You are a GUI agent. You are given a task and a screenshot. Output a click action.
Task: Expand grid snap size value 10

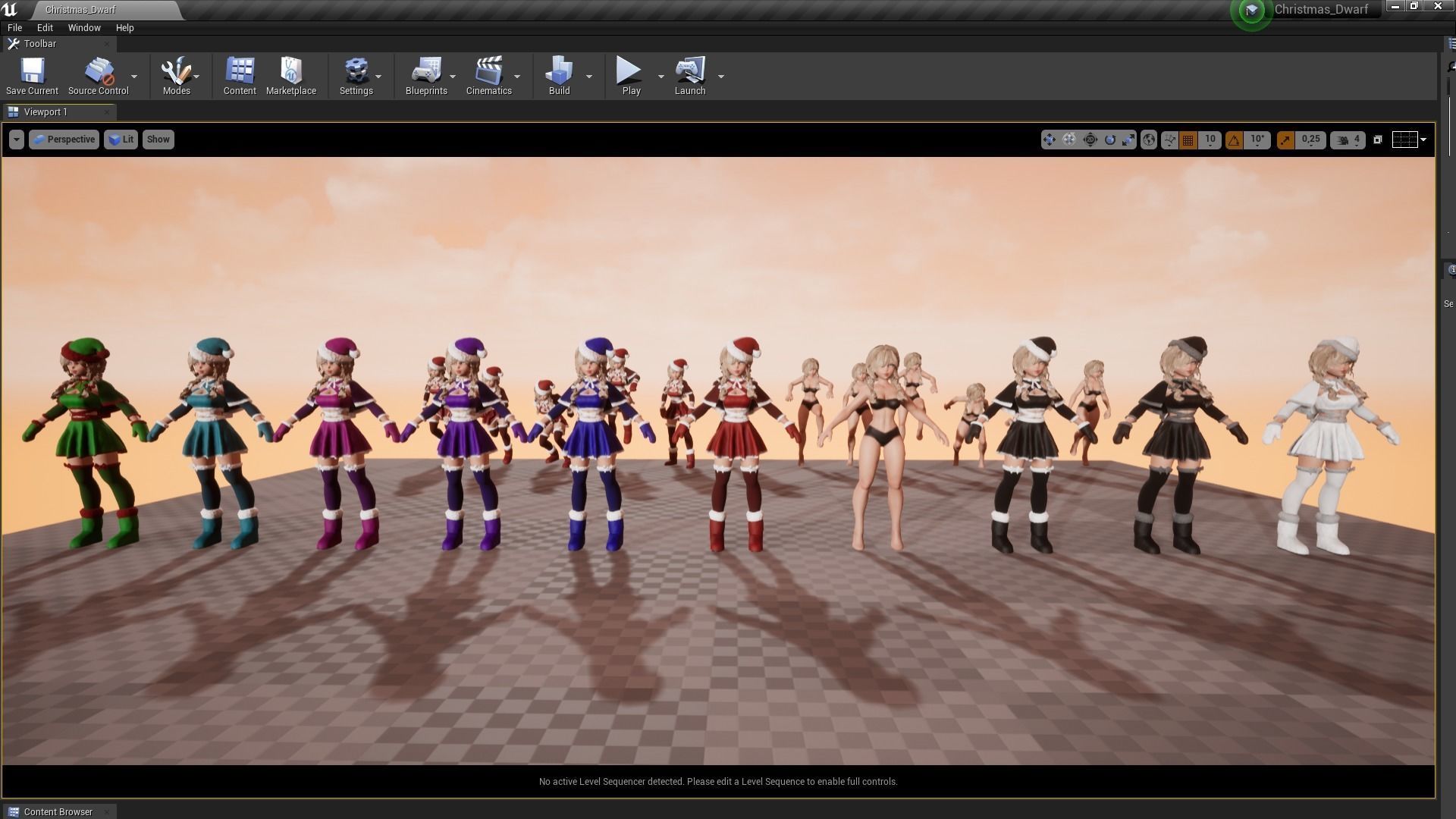coord(1210,140)
